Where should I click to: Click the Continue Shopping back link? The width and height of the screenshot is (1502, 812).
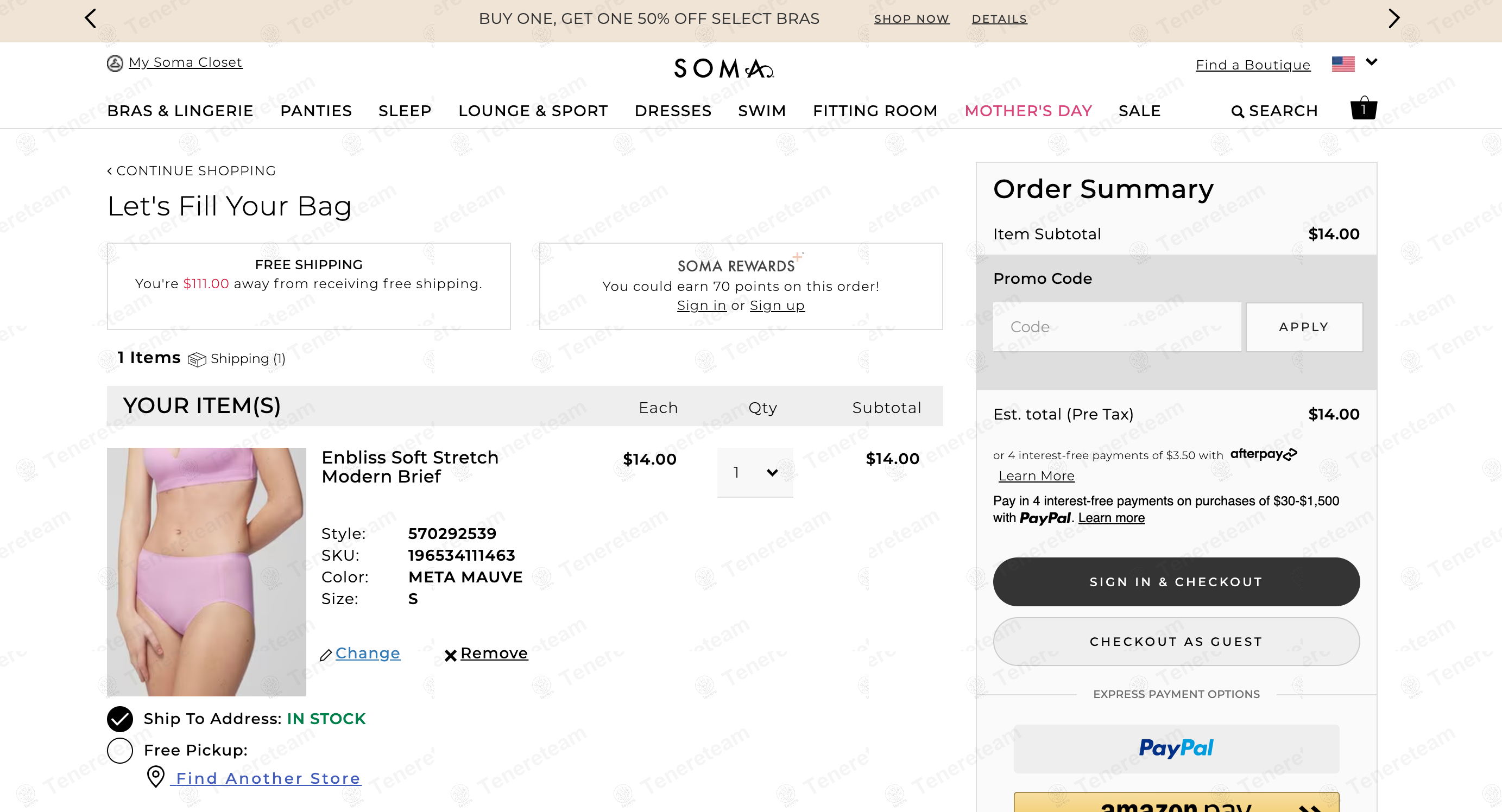[192, 171]
